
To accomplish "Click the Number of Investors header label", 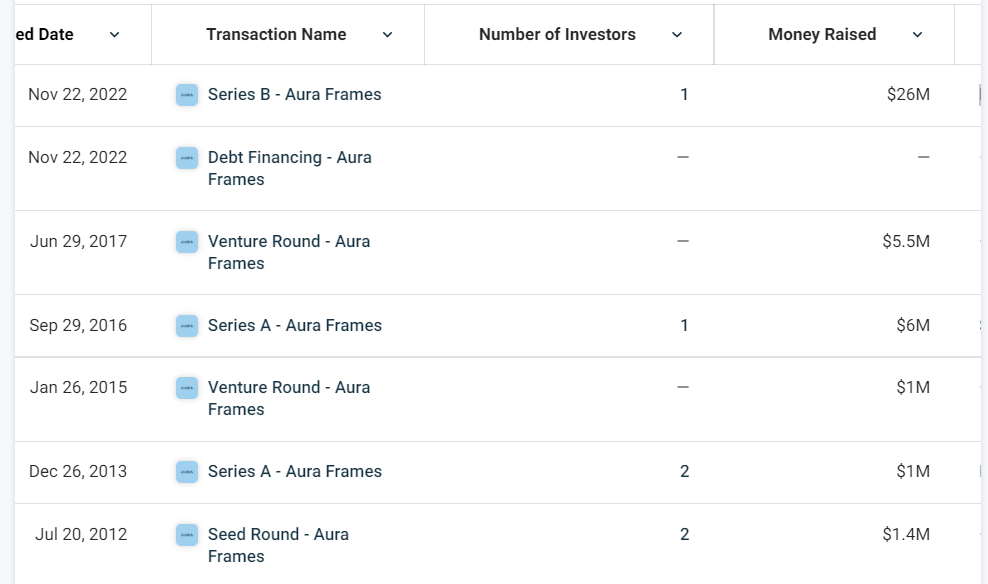I will click(x=557, y=35).
